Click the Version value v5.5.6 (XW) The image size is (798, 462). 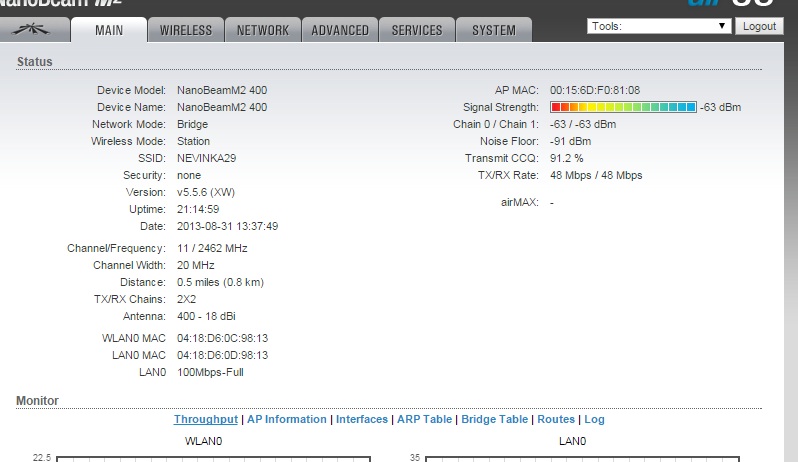coord(206,192)
